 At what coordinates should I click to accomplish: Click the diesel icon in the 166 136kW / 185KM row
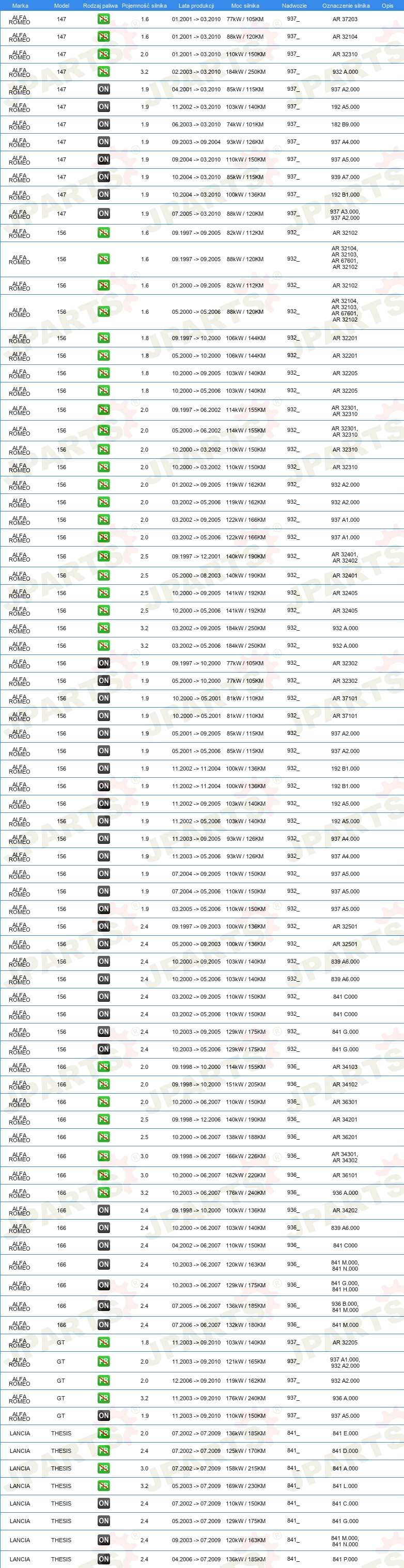click(x=104, y=1306)
